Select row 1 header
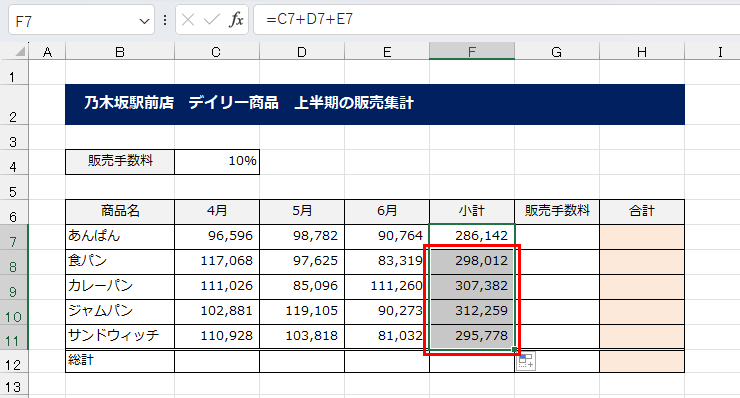The height and width of the screenshot is (398, 740). pos(14,72)
